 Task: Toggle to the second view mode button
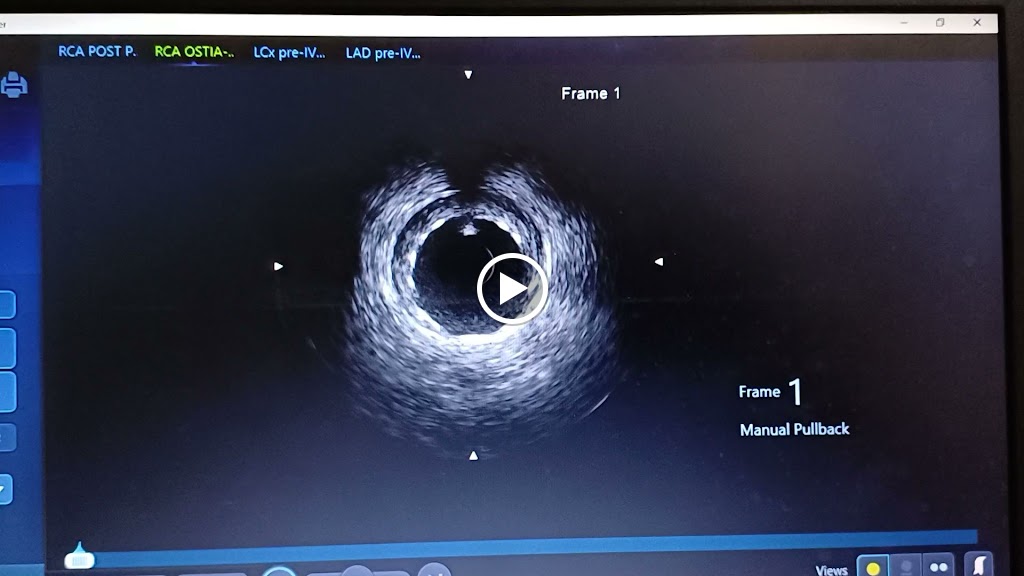pos(905,567)
